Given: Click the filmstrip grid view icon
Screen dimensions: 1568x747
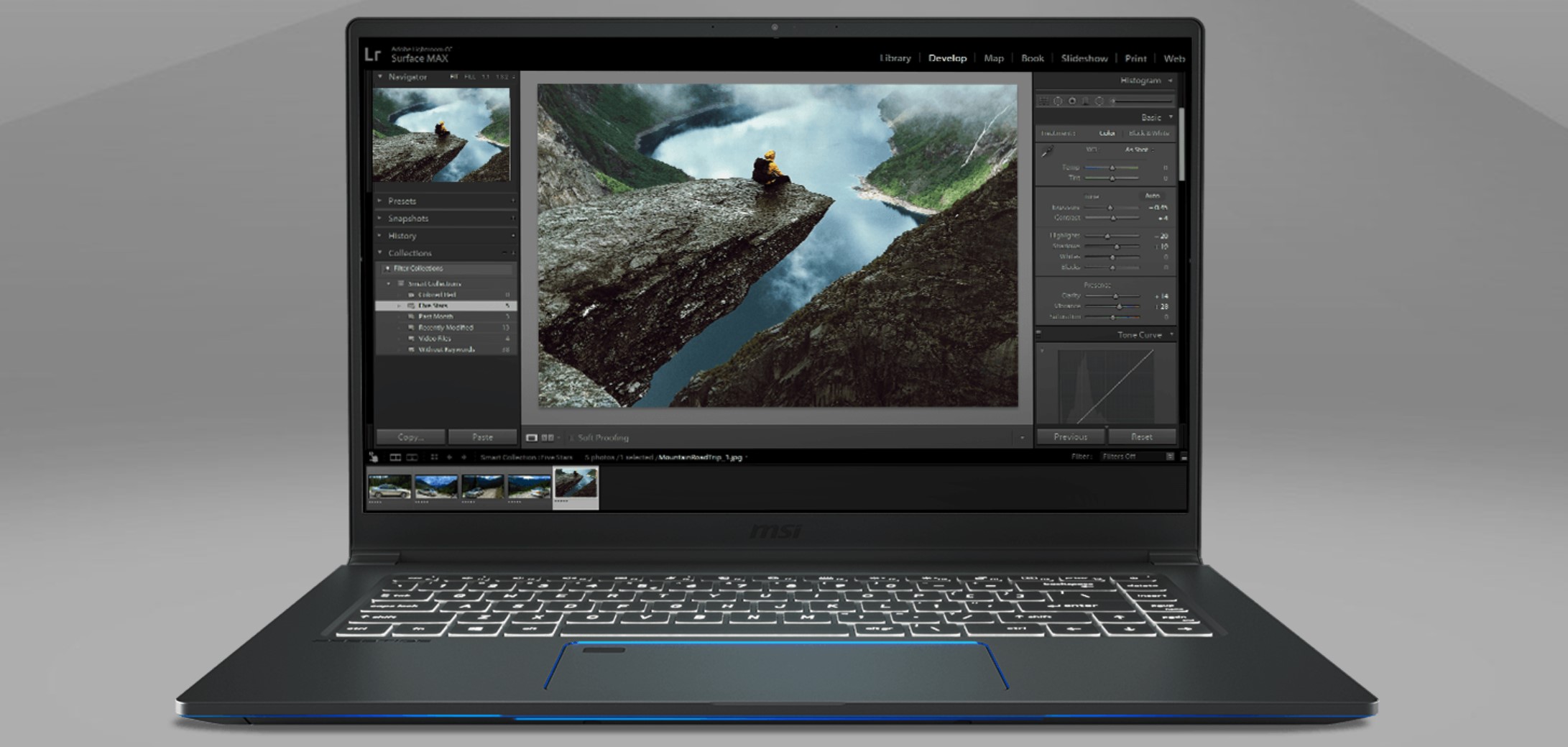Looking at the screenshot, I should [x=434, y=457].
